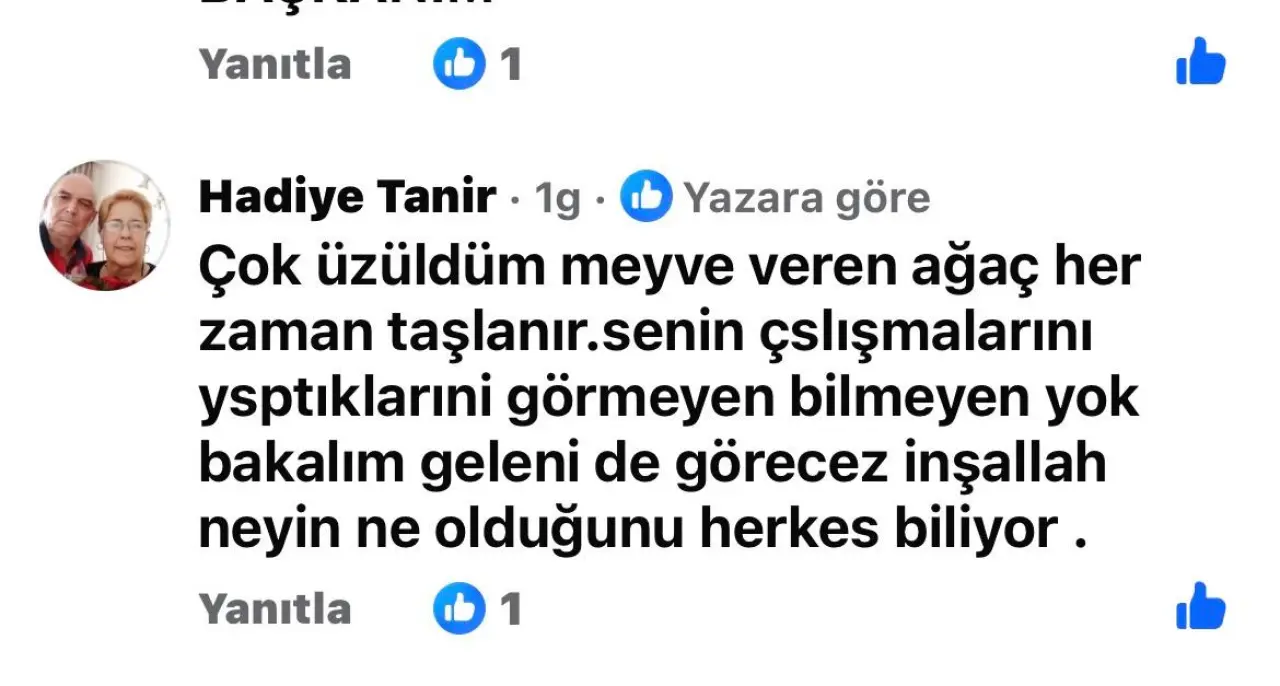Screen dimensions: 1280x686
Task: Open reactions list icon under Hadiye's comment
Action: click(459, 608)
